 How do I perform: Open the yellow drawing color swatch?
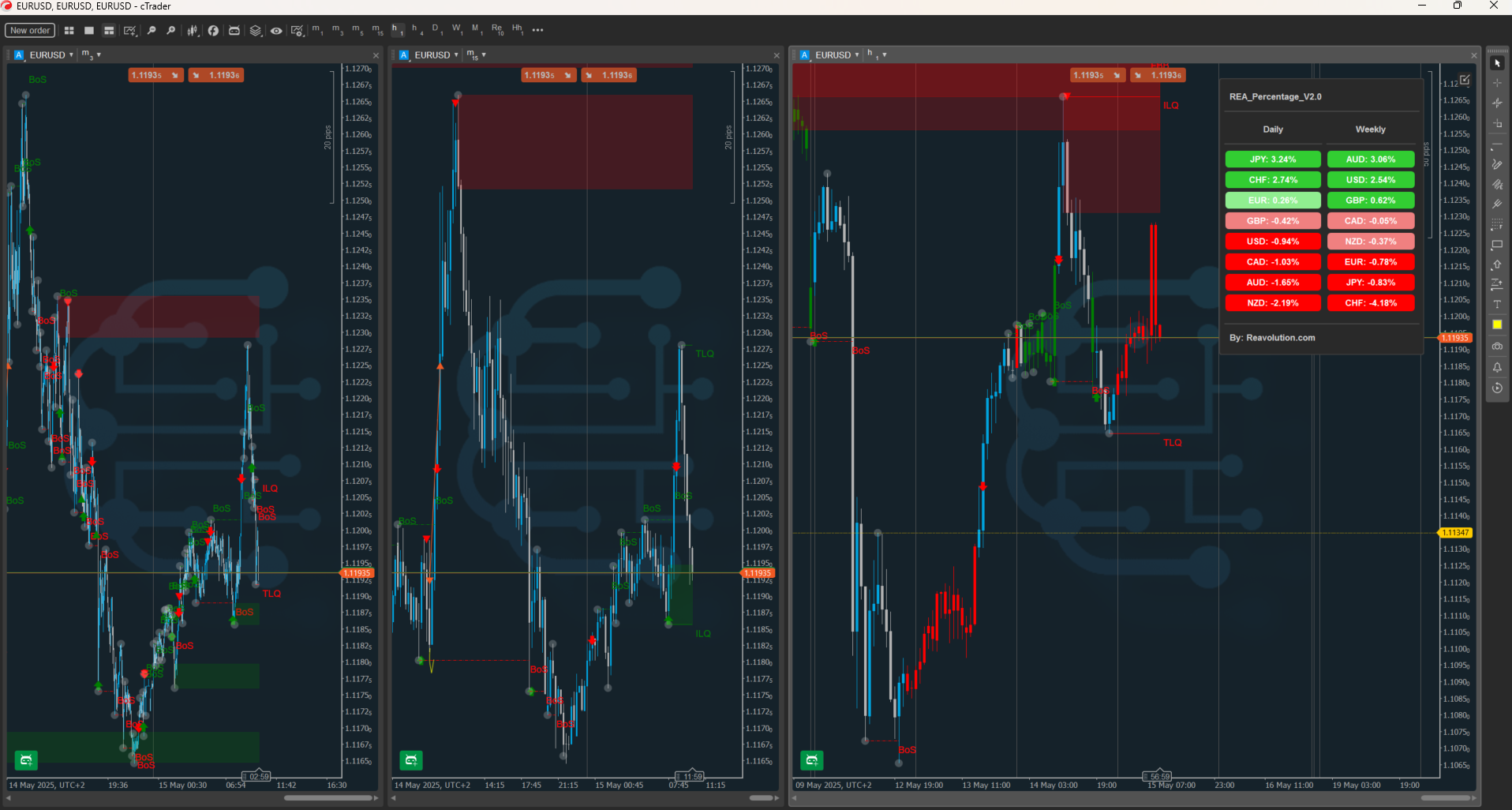pyautogui.click(x=1497, y=324)
